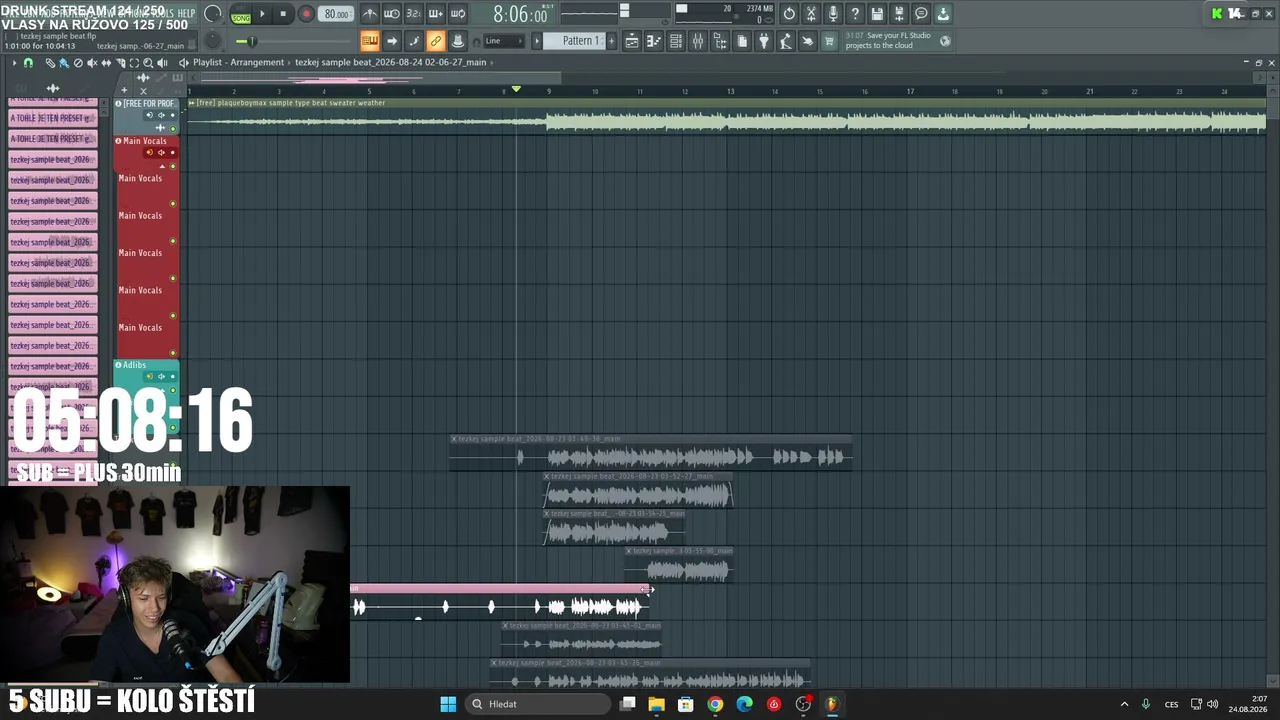
Task: Select the Slice tool in Playlist
Action: [x=120, y=63]
